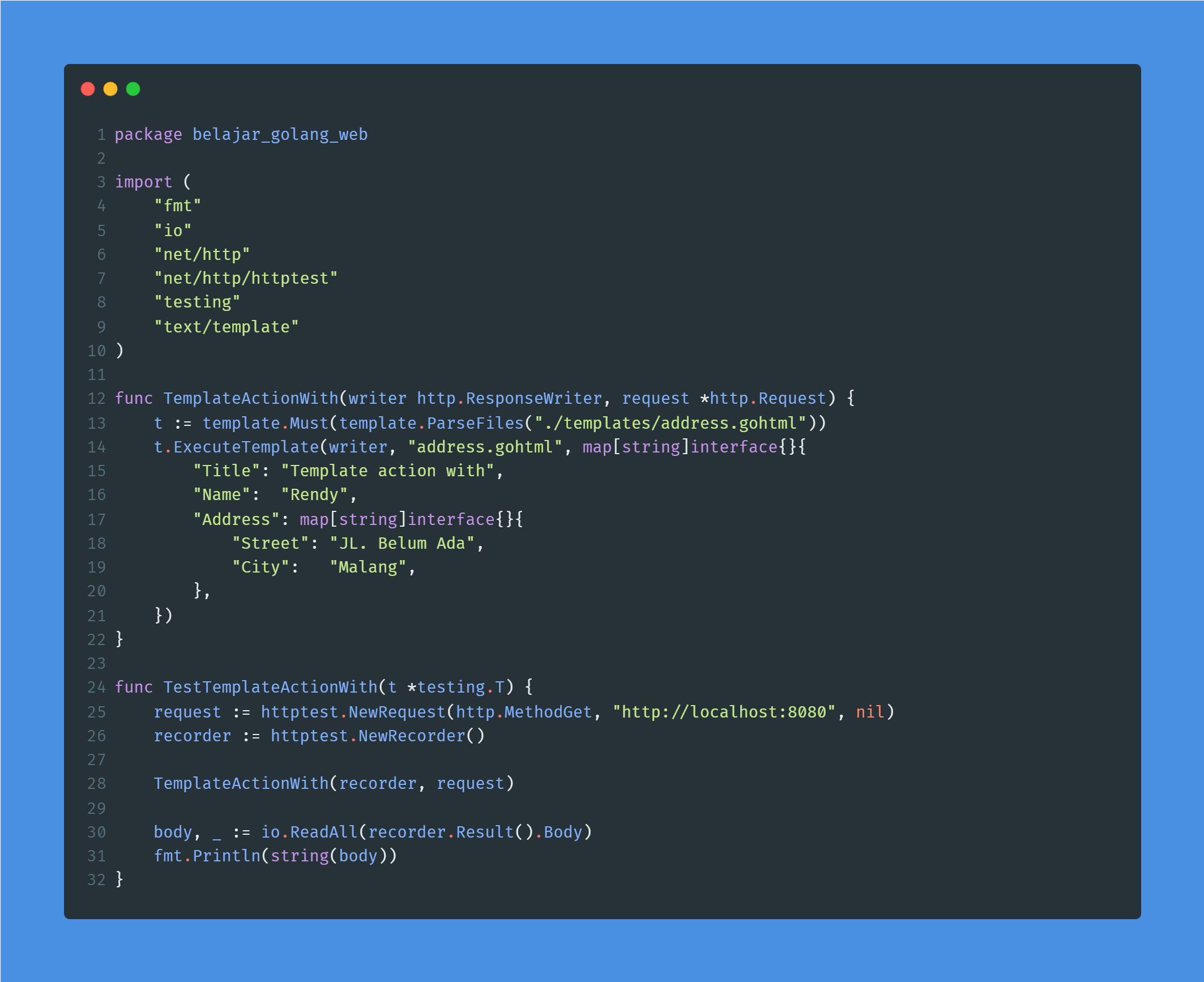Click 'package belajar_golang_web' on line 1

tap(241, 135)
